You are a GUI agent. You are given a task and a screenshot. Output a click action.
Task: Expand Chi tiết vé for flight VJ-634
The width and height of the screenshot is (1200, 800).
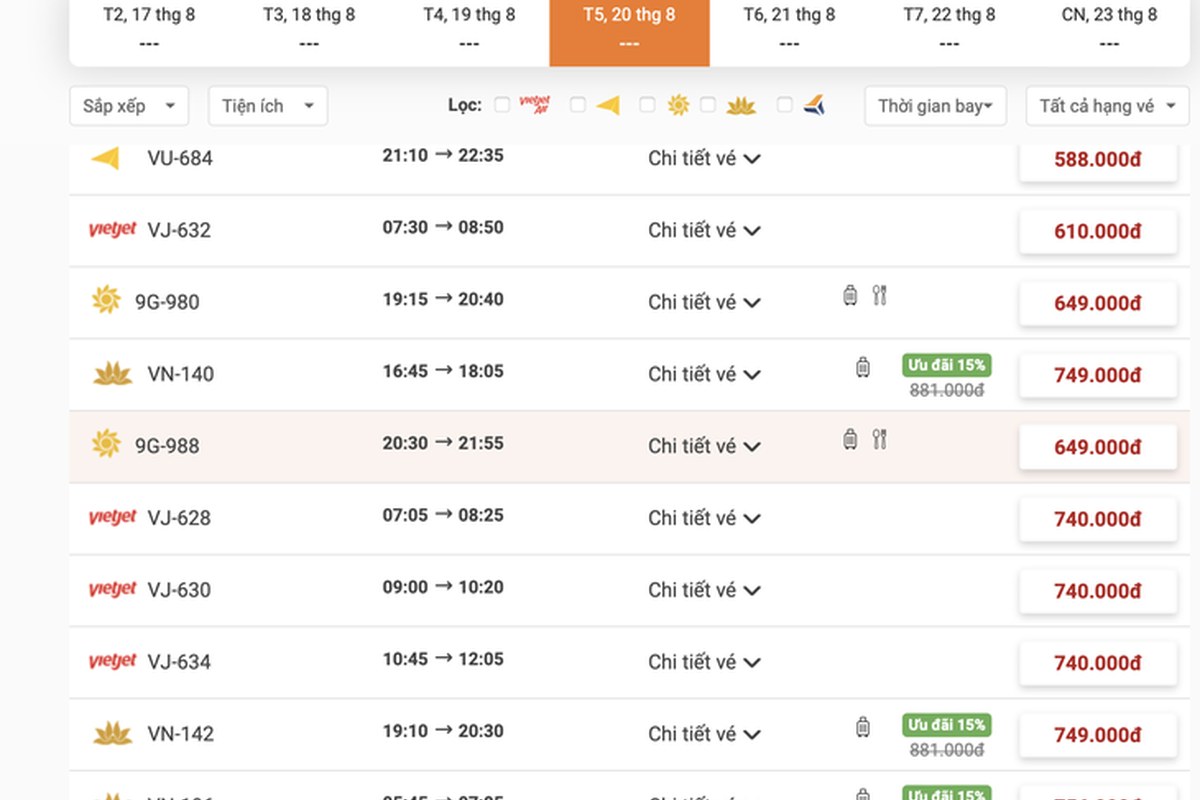coord(705,662)
